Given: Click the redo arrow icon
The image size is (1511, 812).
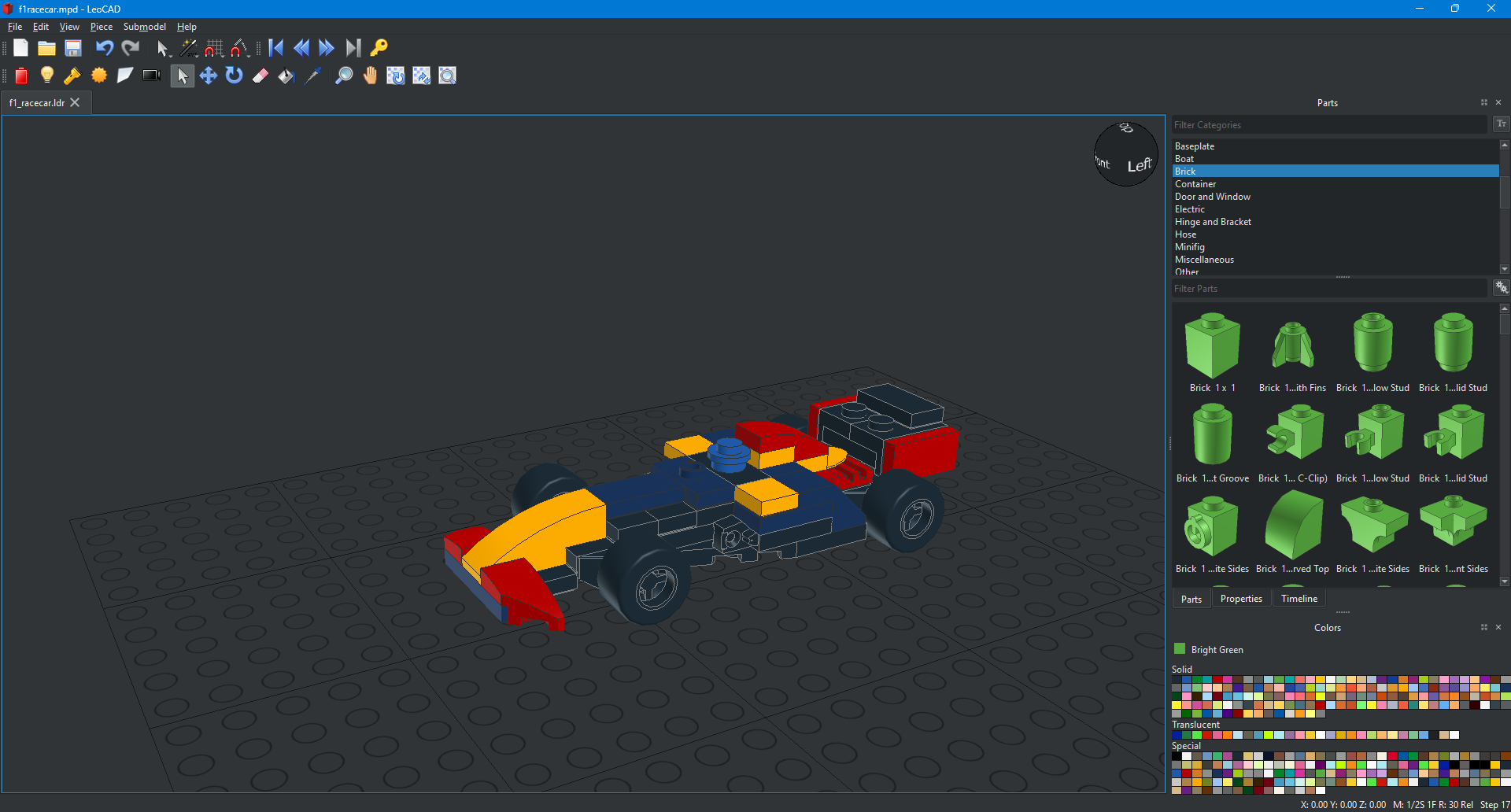Looking at the screenshot, I should click(x=131, y=48).
